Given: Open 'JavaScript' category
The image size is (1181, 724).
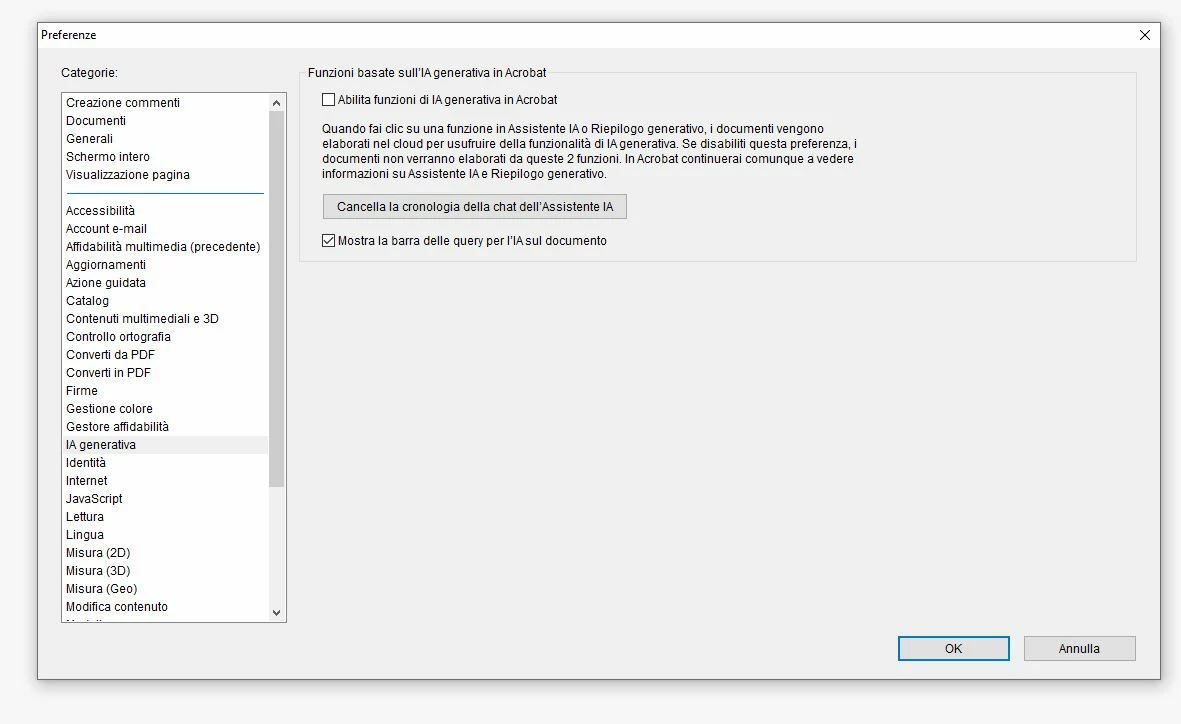Looking at the screenshot, I should coord(94,499).
